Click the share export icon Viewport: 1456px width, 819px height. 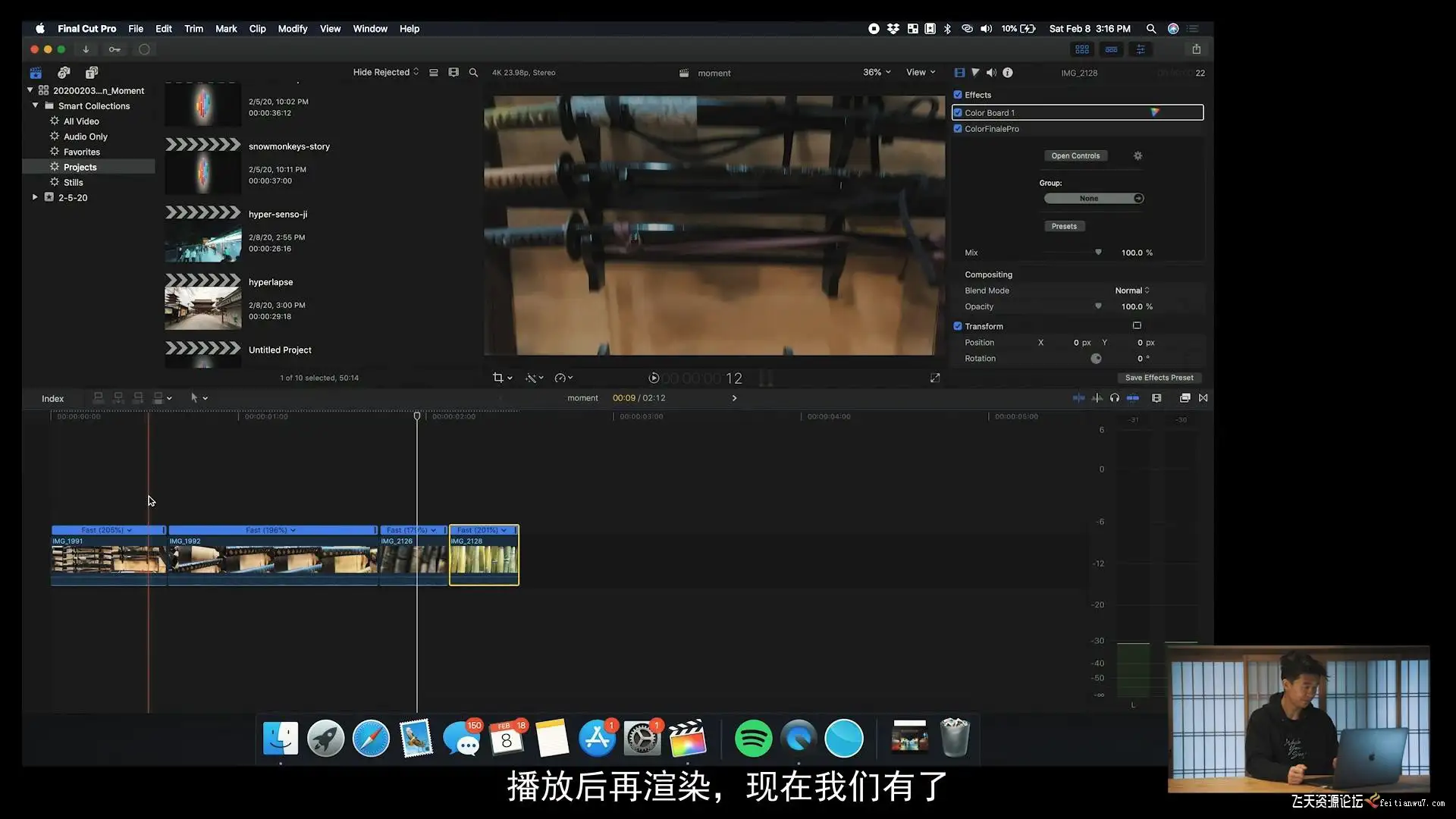click(1196, 49)
